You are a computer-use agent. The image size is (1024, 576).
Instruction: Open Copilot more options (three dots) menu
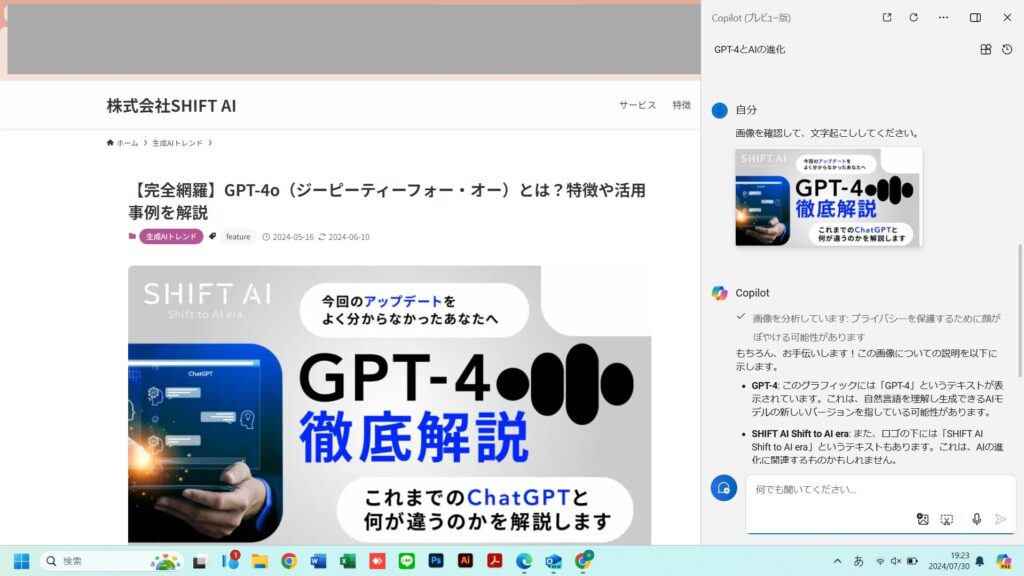(x=943, y=18)
